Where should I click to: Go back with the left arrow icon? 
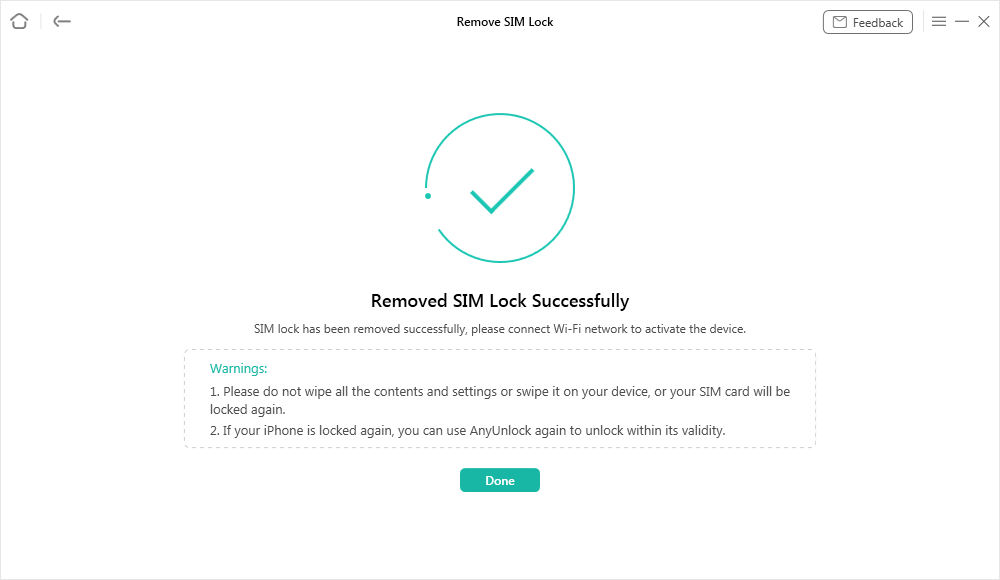tap(61, 21)
